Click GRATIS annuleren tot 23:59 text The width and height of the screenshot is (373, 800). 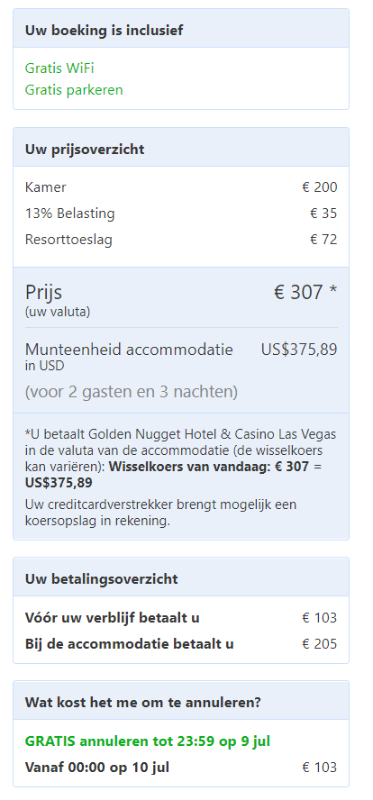point(147,741)
